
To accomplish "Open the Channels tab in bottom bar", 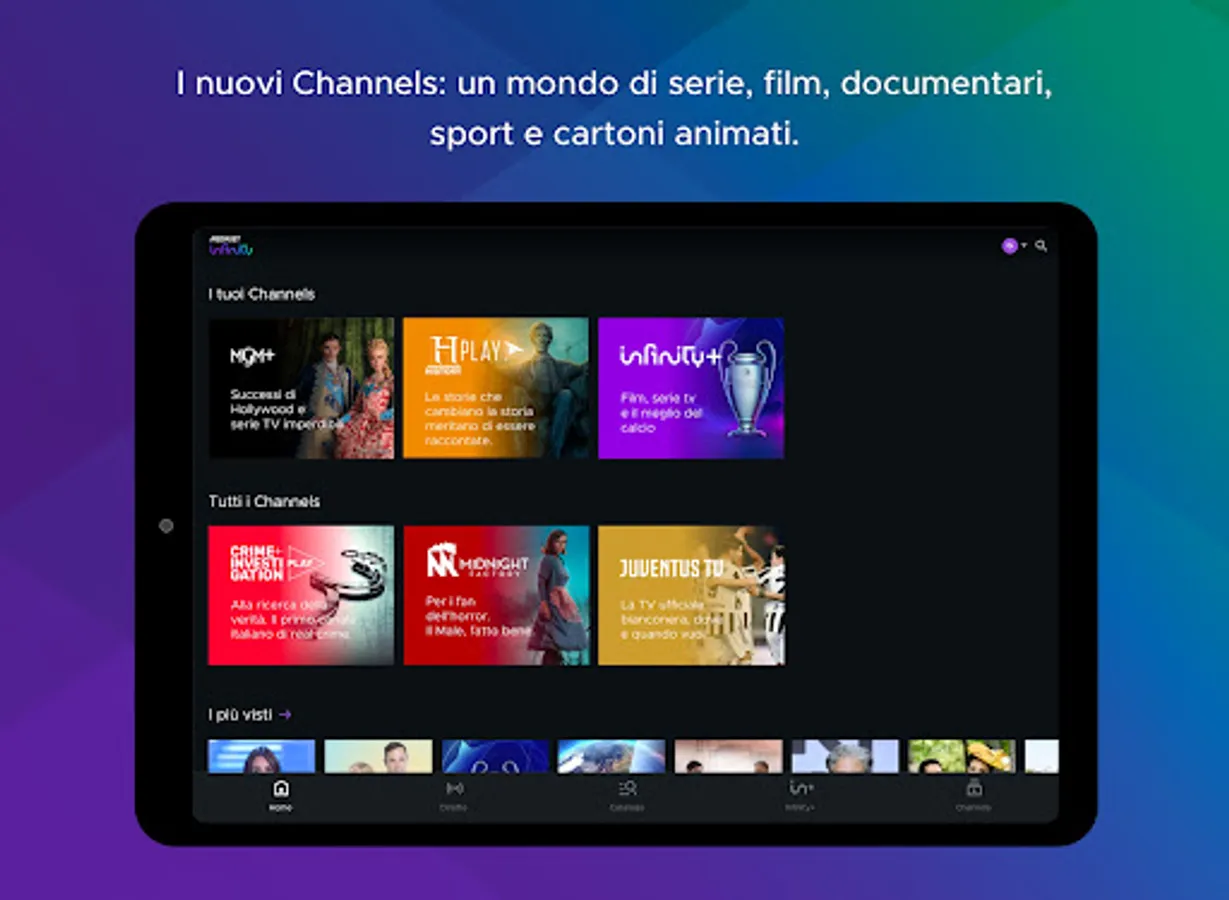I will tap(973, 795).
